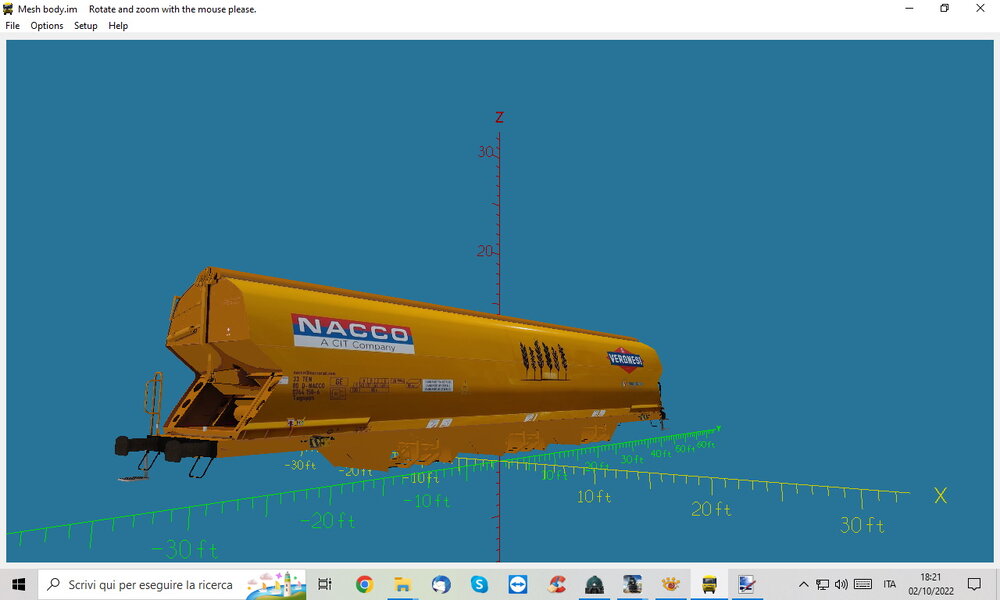The height and width of the screenshot is (600, 1000).
Task: Click the NACCO logo on the wagon
Action: 353,333
